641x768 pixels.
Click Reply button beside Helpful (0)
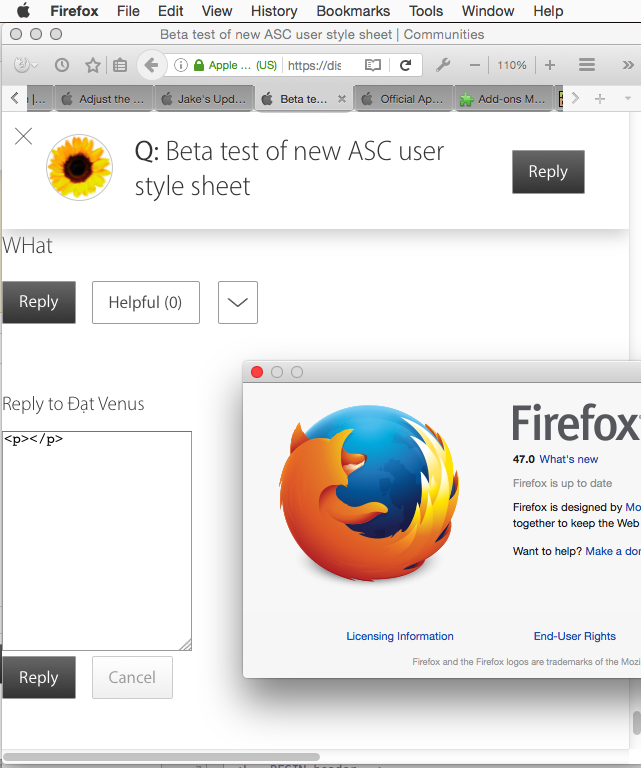(x=39, y=302)
